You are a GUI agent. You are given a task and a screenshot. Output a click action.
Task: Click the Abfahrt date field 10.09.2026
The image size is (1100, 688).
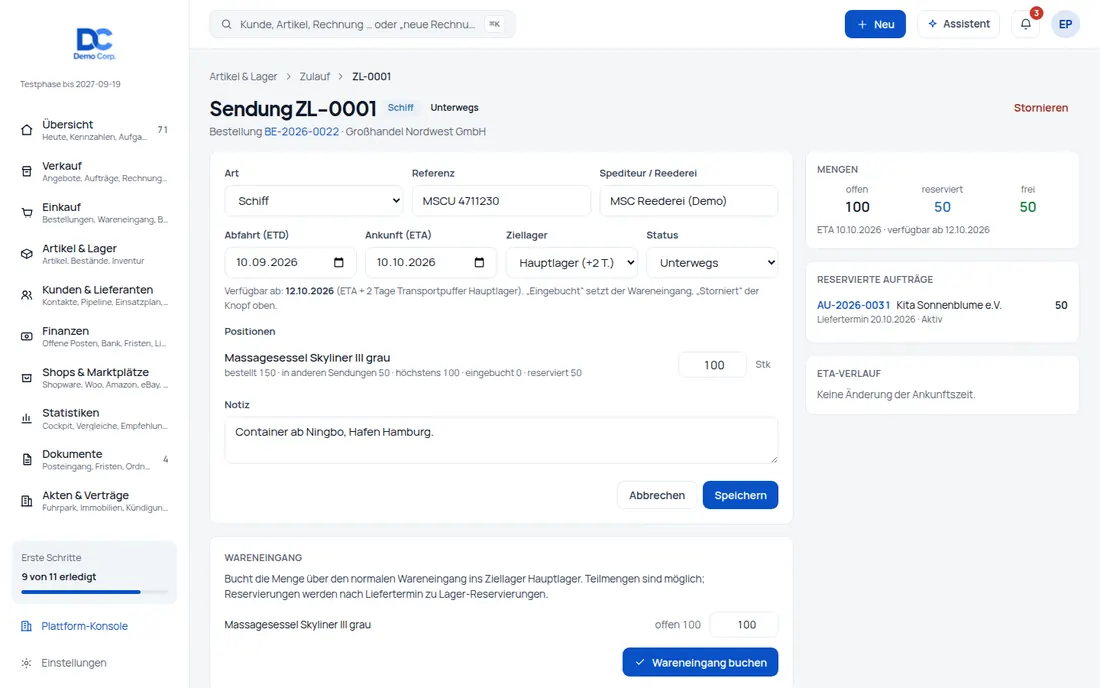pos(290,262)
